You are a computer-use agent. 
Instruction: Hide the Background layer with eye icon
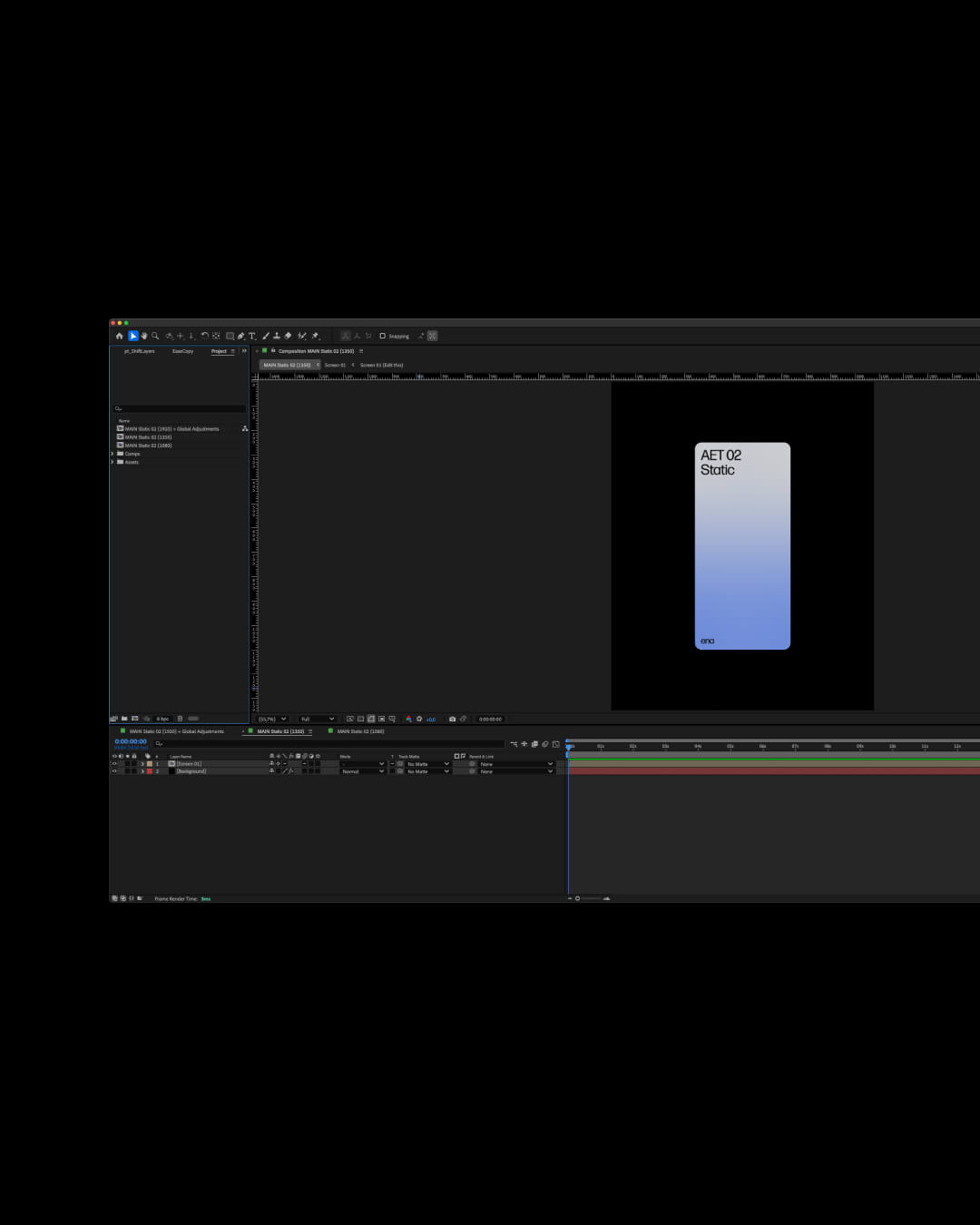114,771
